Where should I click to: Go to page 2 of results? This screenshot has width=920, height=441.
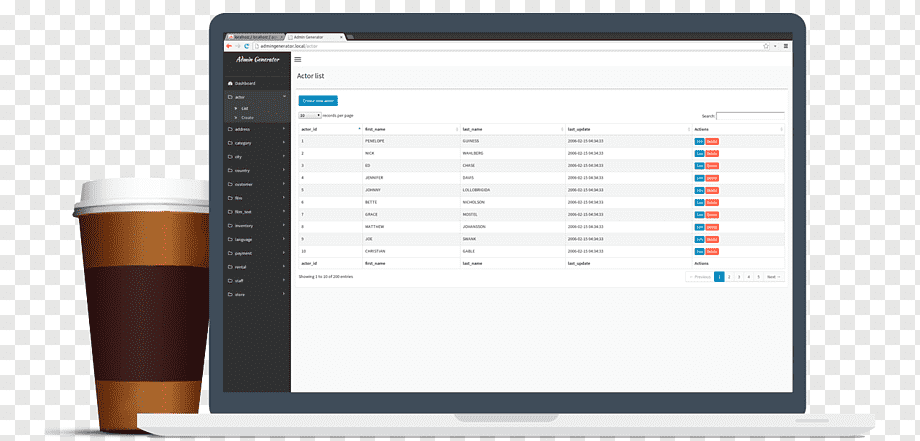[729, 277]
